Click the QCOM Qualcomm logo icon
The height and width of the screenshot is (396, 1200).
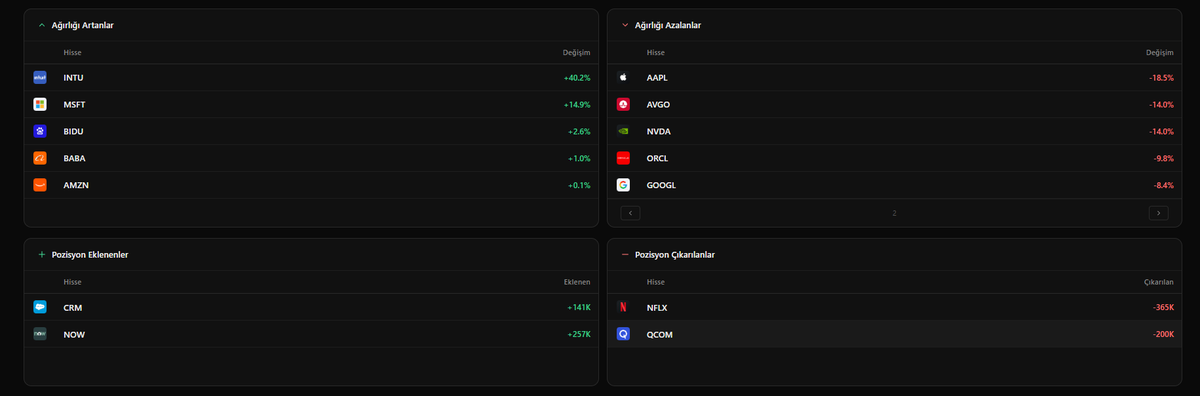[623, 334]
